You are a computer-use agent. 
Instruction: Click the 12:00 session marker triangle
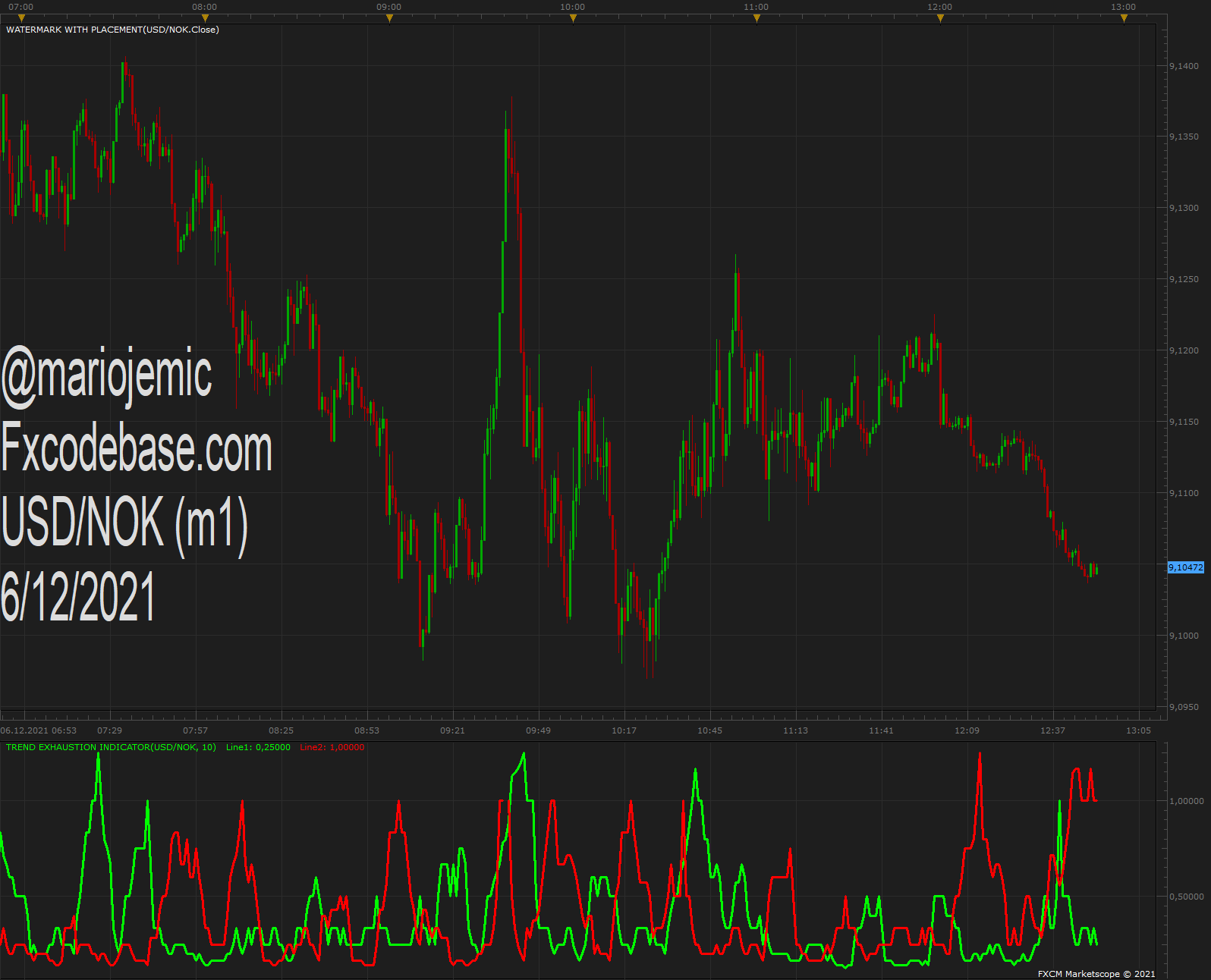click(x=940, y=18)
